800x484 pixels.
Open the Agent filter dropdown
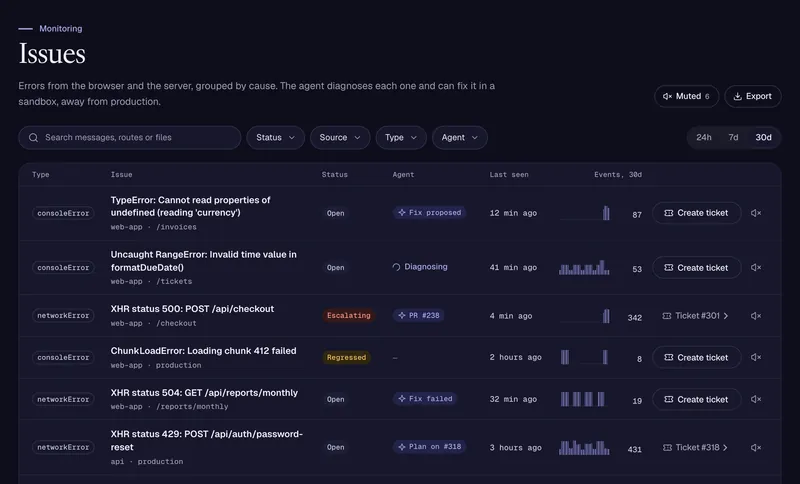click(460, 138)
